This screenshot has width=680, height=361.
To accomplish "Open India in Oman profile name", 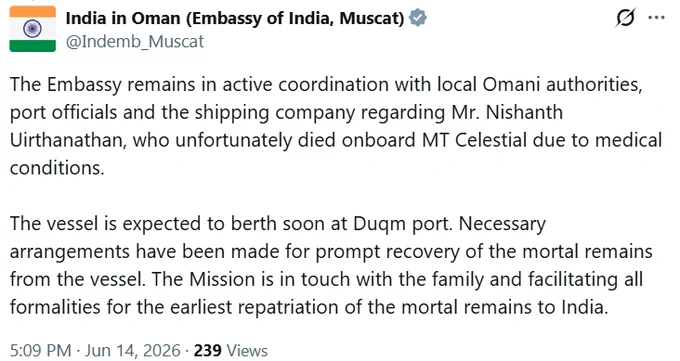I will point(235,18).
